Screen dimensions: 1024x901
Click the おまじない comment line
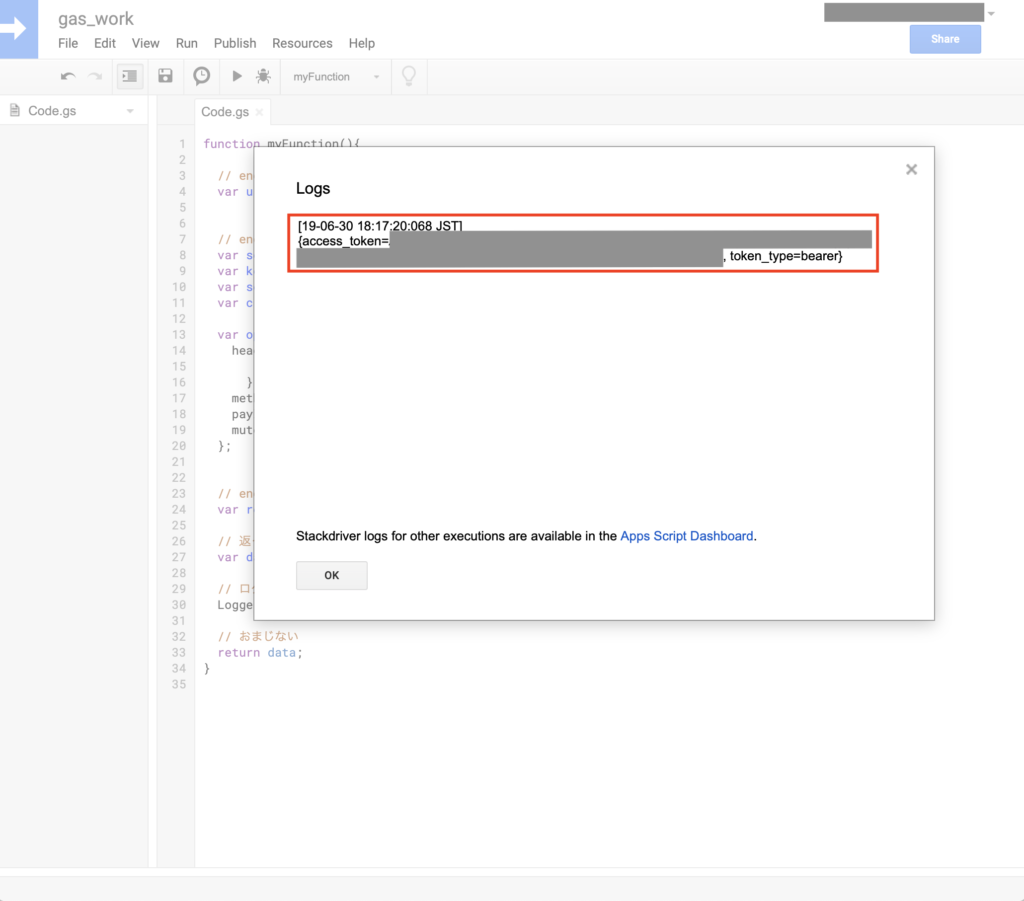click(258, 636)
